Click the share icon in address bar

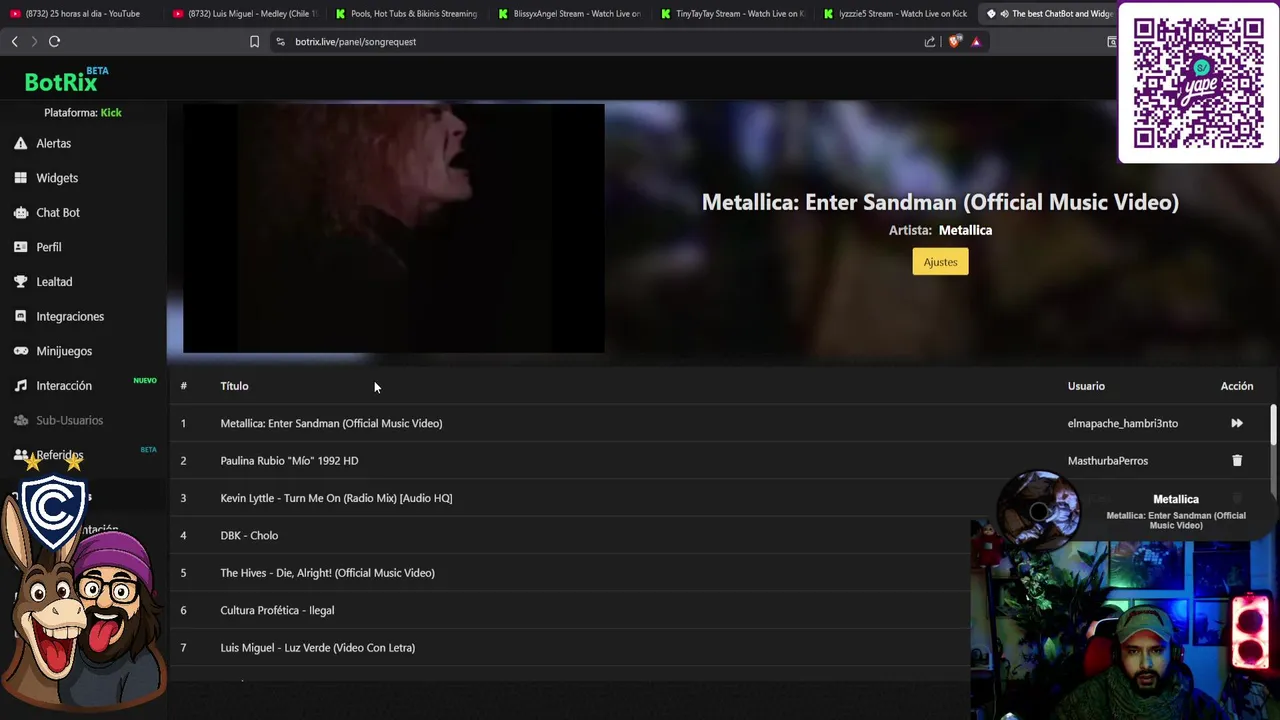click(x=930, y=42)
